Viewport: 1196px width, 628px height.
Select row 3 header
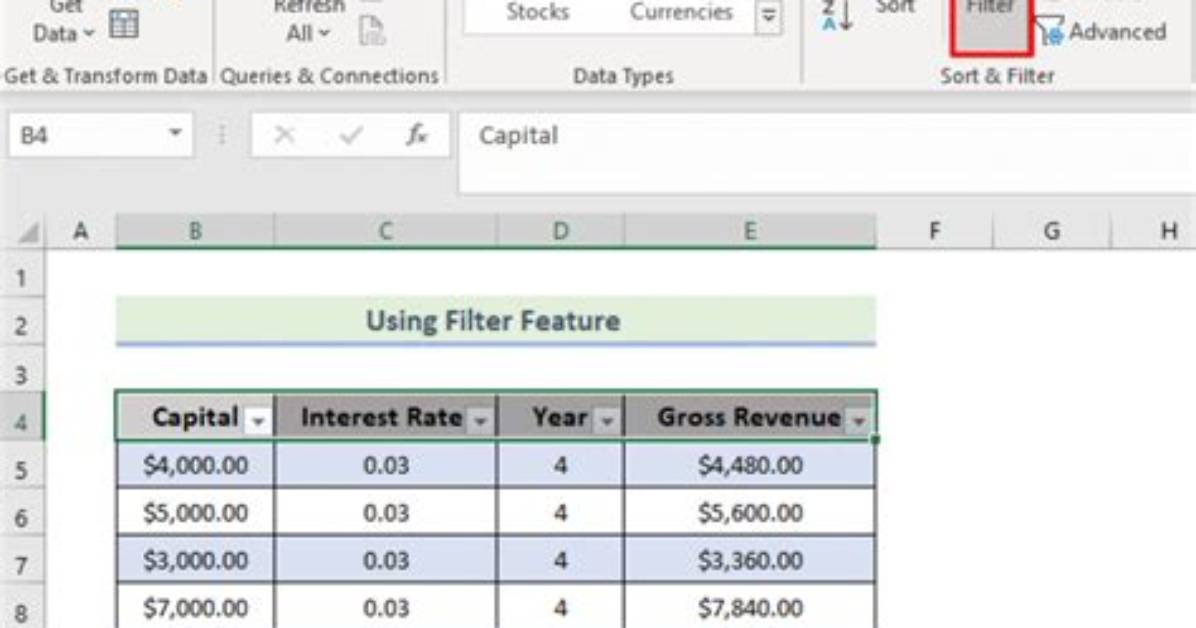coord(22,375)
